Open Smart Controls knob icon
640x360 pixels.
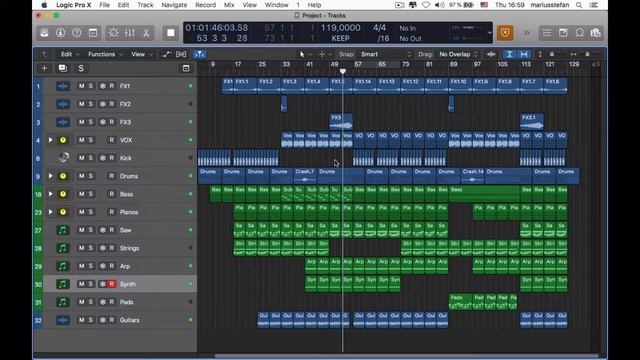point(113,33)
